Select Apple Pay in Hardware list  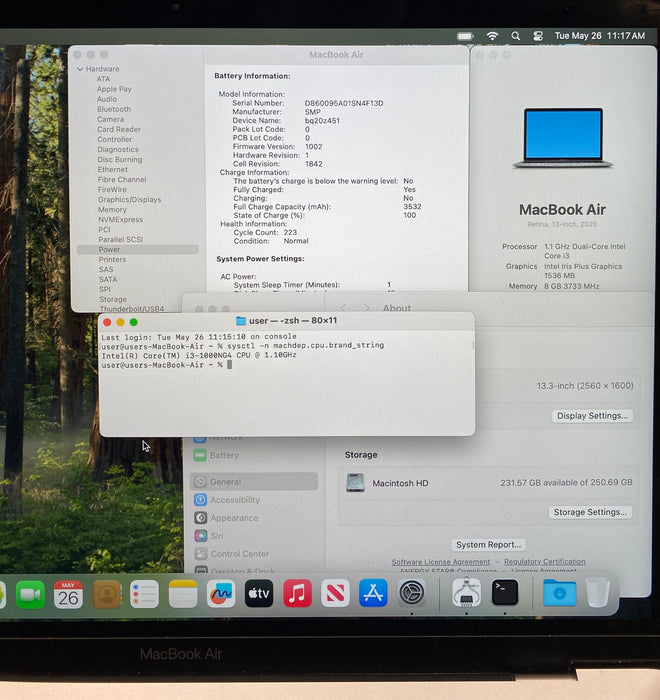pos(114,89)
